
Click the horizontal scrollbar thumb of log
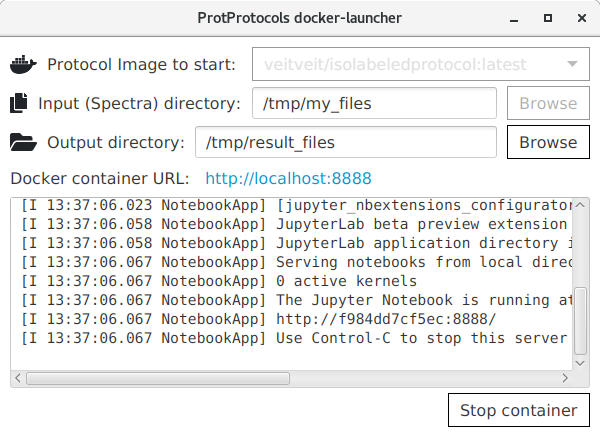coord(158,378)
